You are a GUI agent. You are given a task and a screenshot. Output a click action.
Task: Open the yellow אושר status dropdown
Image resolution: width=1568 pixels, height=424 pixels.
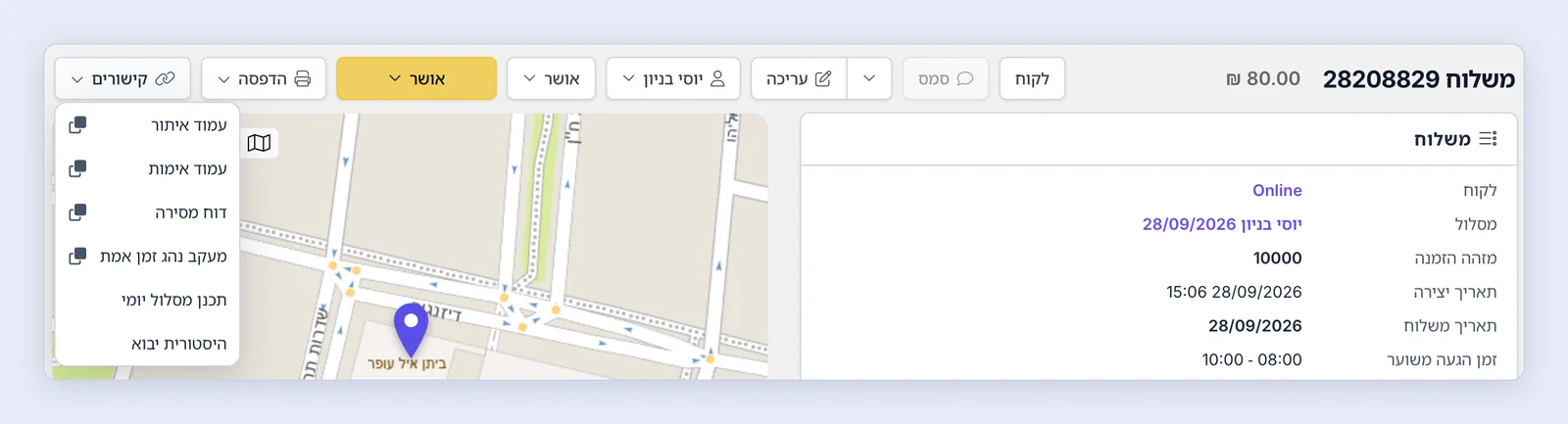(416, 78)
